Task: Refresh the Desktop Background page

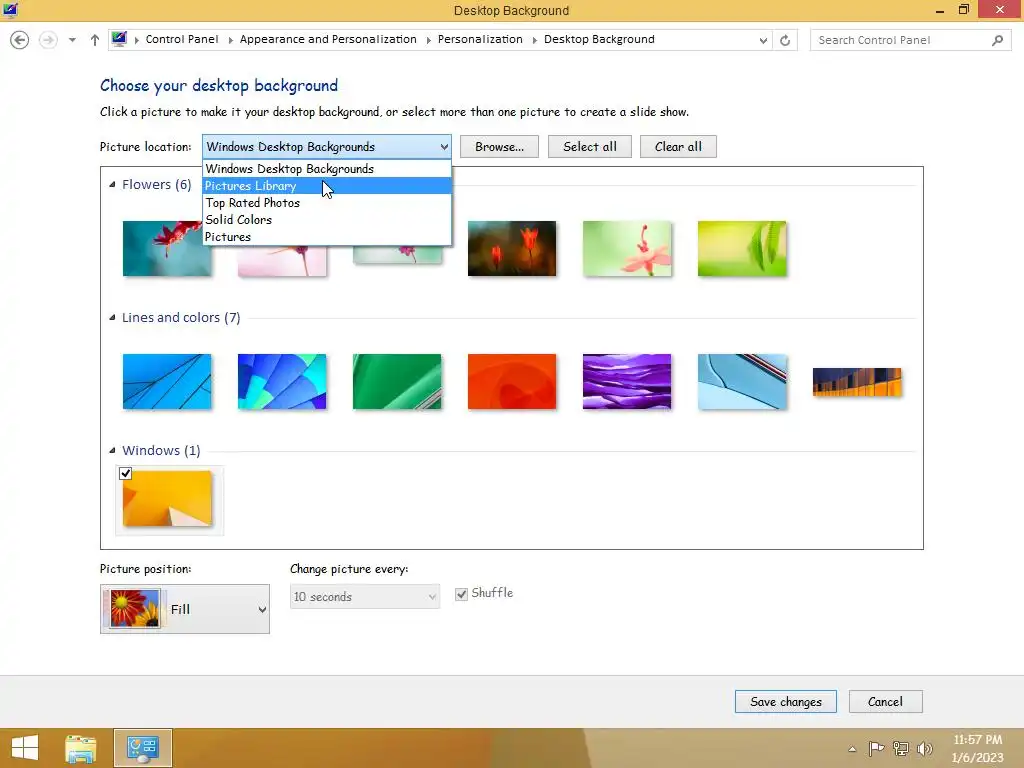Action: [785, 40]
